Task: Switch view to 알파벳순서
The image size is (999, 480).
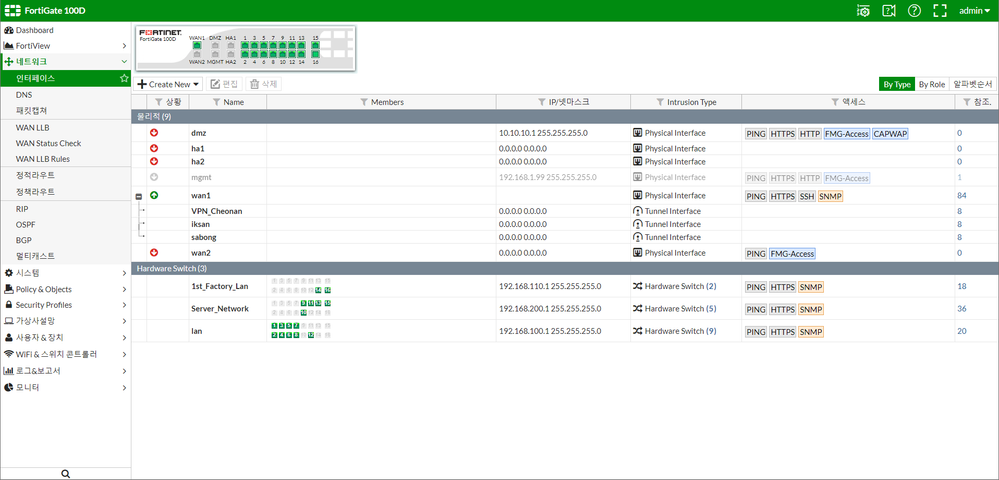Action: coord(972,84)
